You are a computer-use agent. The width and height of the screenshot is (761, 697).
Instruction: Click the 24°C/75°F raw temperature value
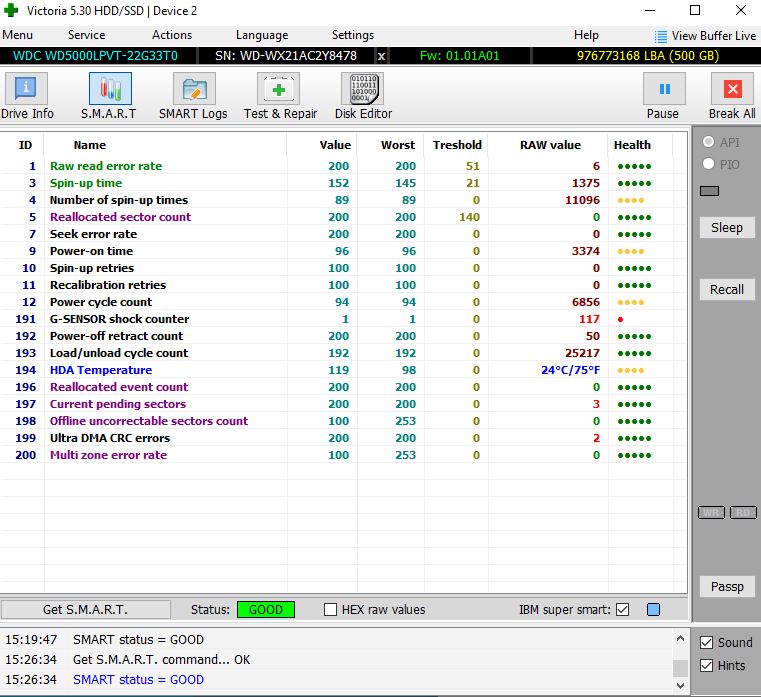click(x=570, y=370)
